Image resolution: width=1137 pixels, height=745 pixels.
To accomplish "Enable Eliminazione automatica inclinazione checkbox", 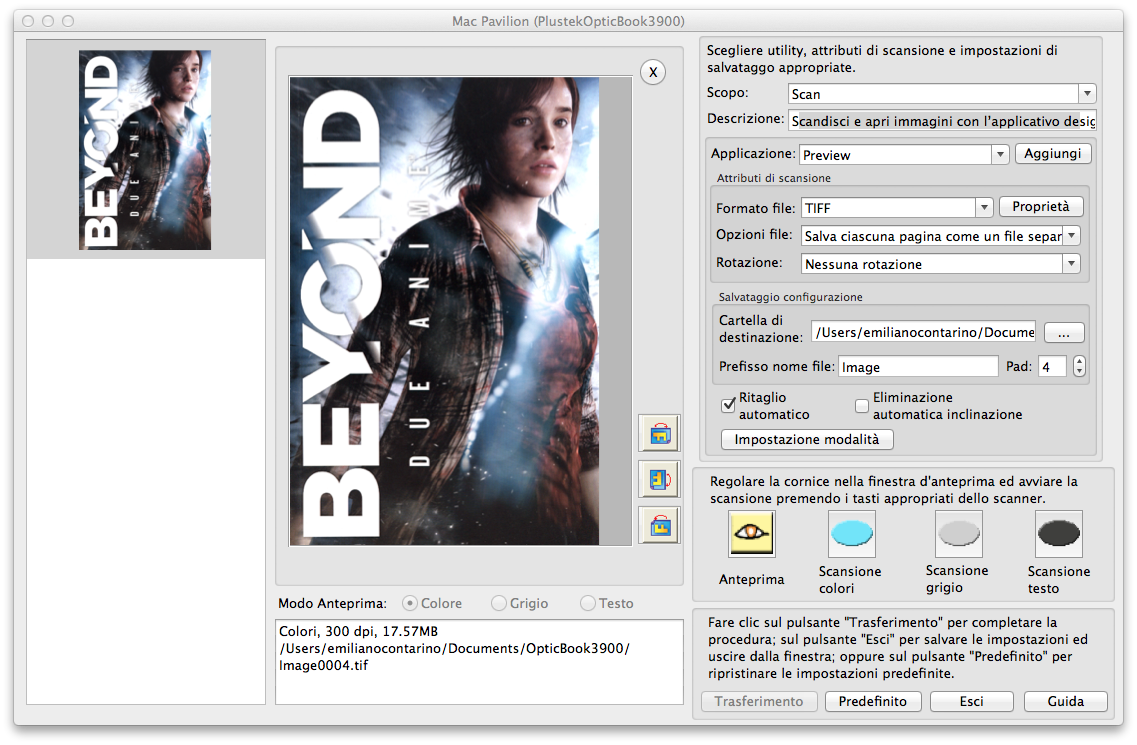I will click(x=861, y=405).
